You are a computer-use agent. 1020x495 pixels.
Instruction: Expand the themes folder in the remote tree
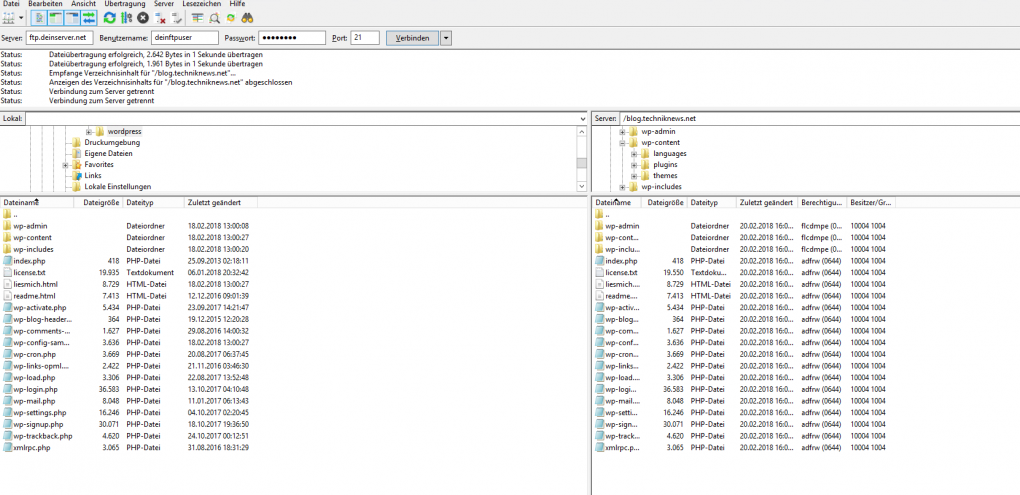(x=634, y=176)
